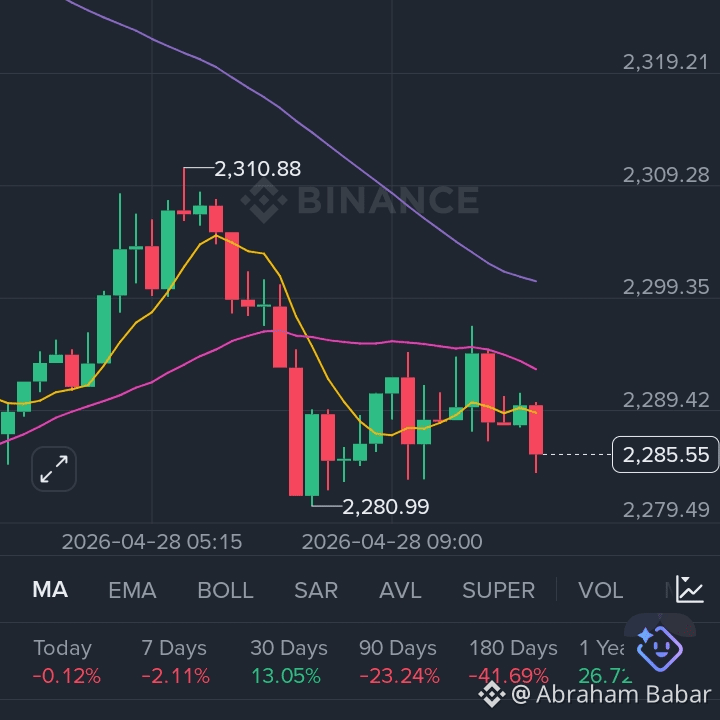720x720 pixels.
Task: Select the EMA indicator tab
Action: (x=132, y=590)
